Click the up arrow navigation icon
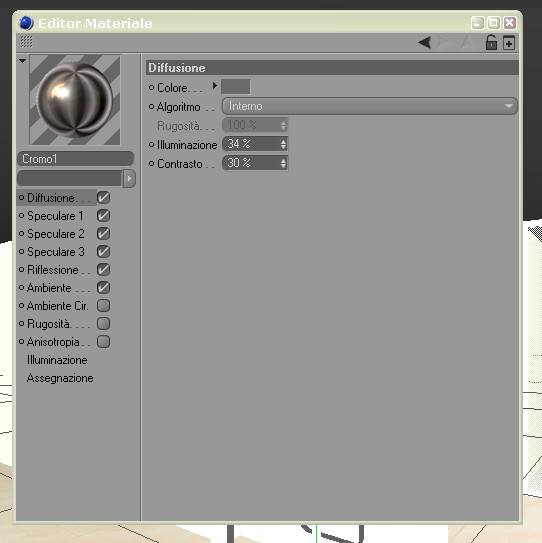The height and width of the screenshot is (543, 542). pyautogui.click(x=467, y=42)
